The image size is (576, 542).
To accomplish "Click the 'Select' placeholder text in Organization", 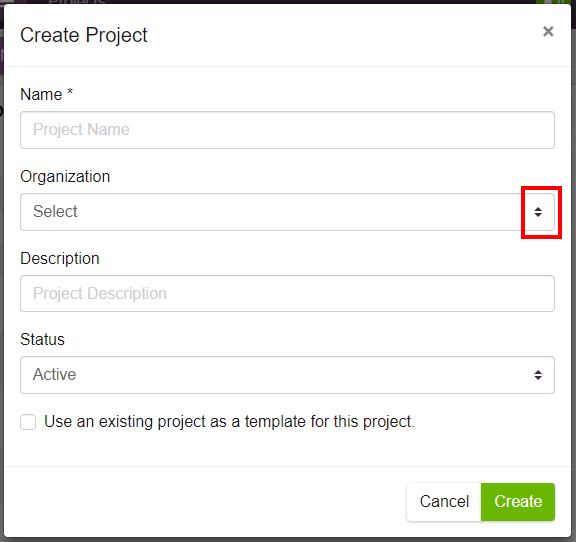I will click(x=55, y=211).
